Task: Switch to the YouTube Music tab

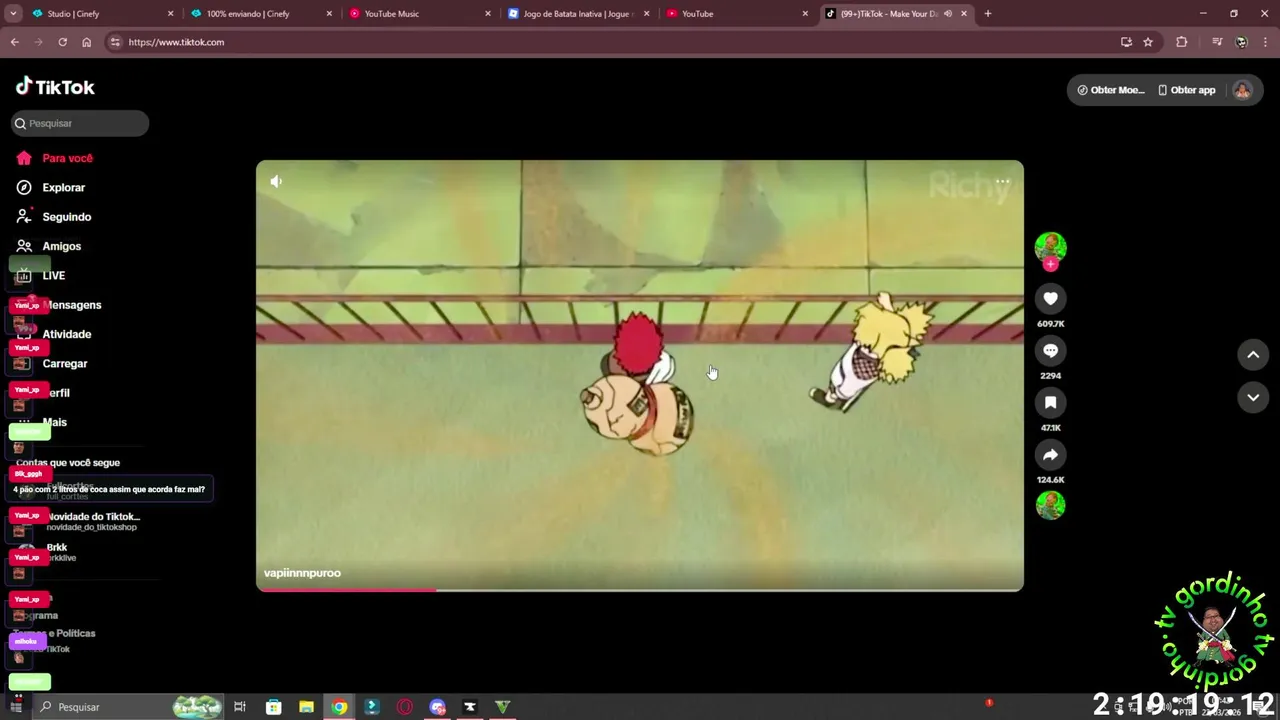Action: [x=418, y=14]
